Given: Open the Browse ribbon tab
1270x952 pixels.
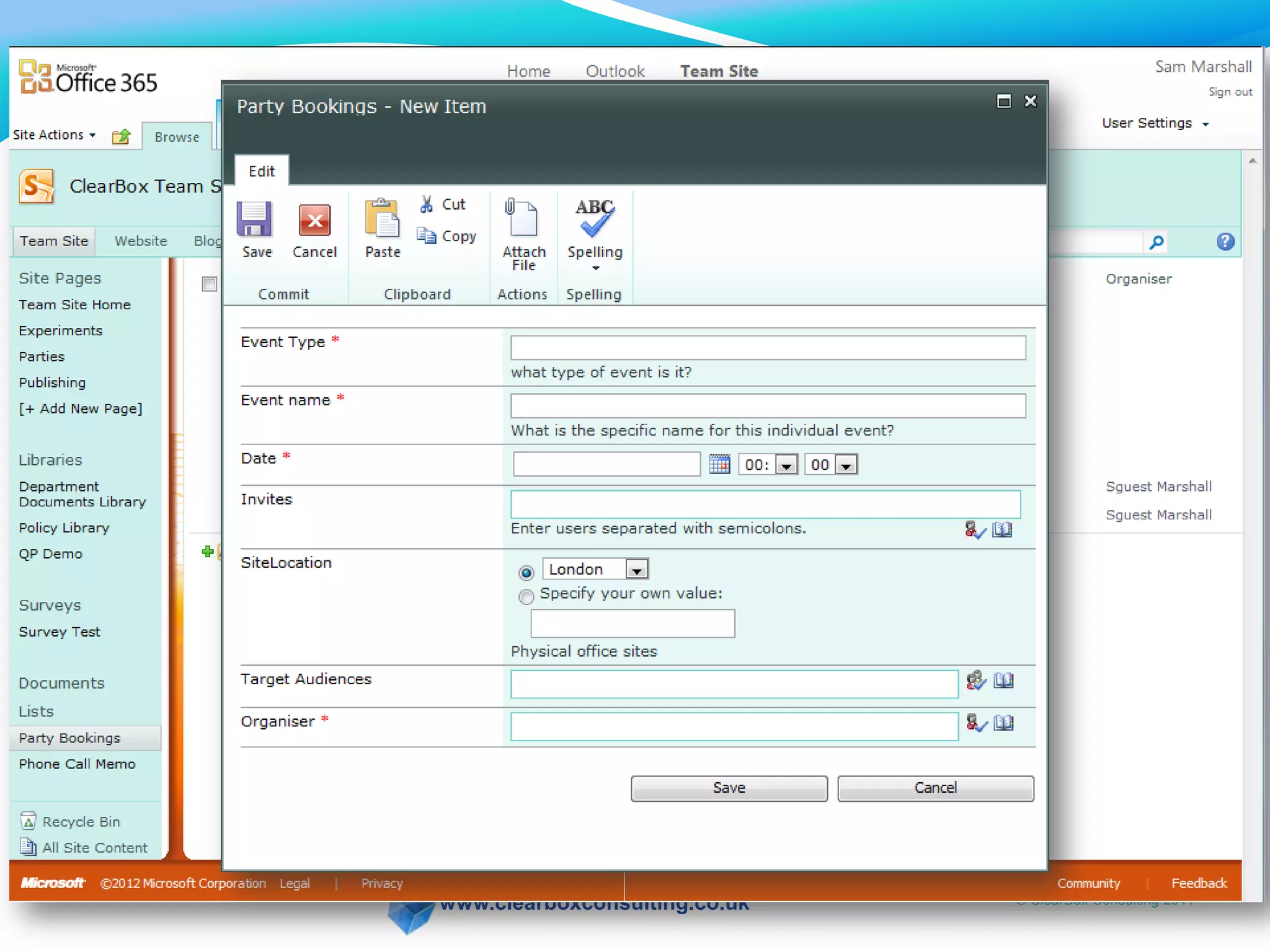Looking at the screenshot, I should coord(177,137).
